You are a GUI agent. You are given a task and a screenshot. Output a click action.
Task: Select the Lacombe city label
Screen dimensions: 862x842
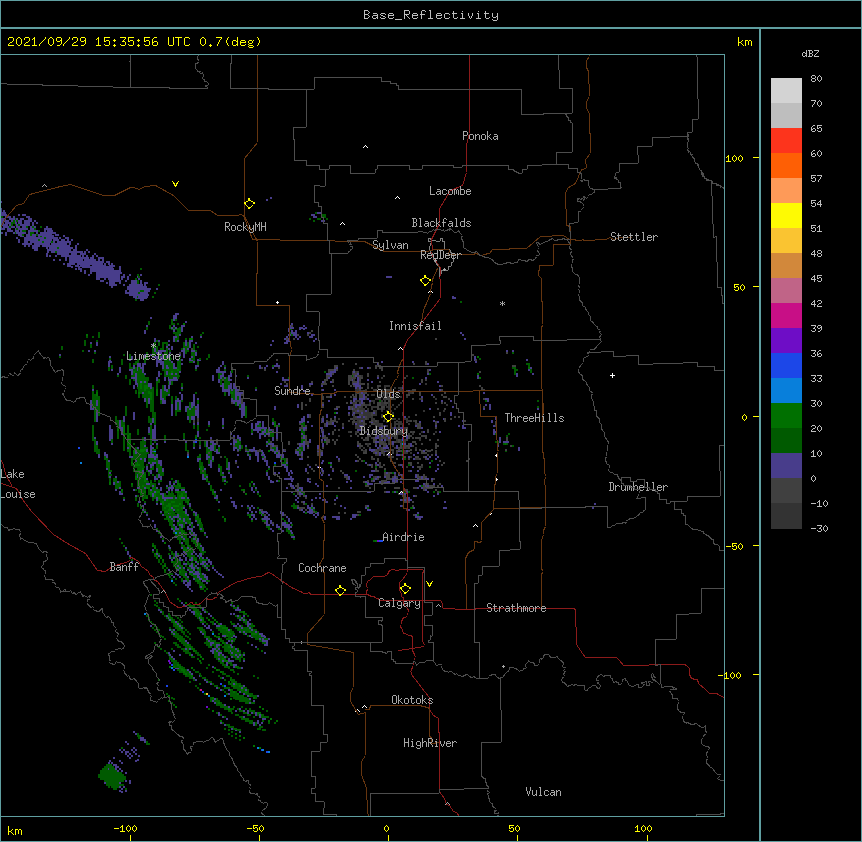point(450,191)
